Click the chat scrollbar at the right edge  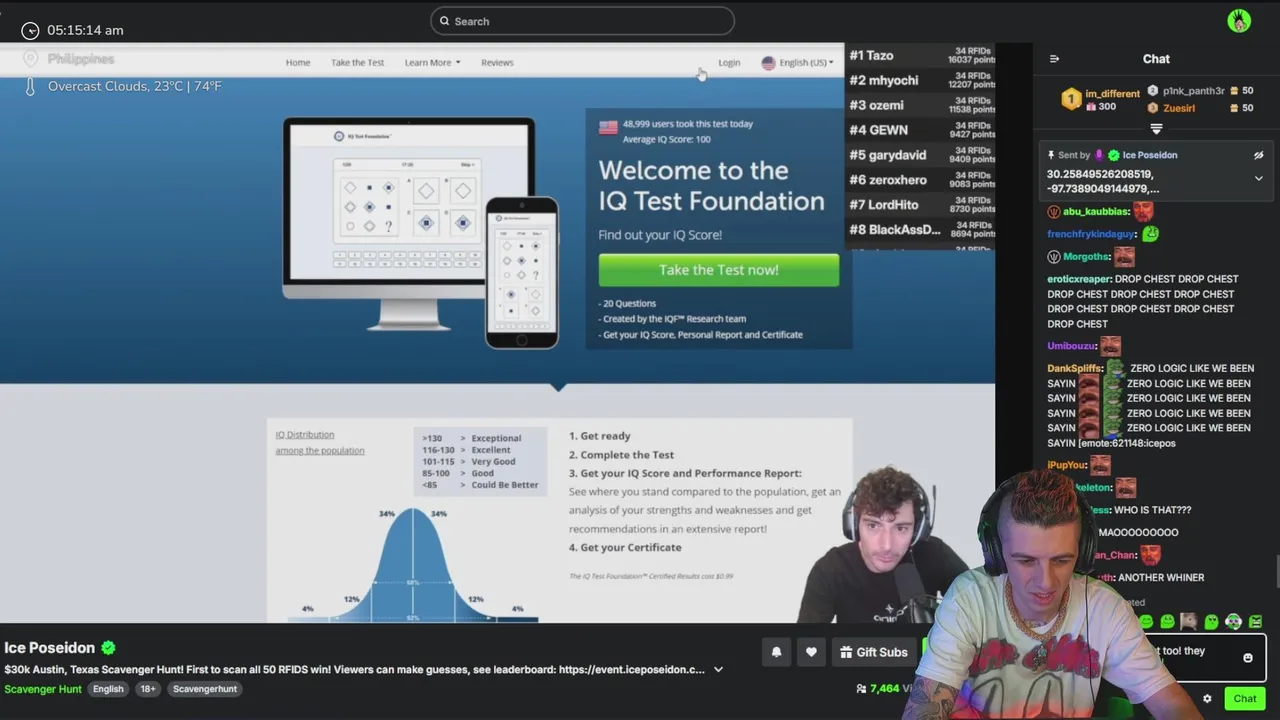1276,570
